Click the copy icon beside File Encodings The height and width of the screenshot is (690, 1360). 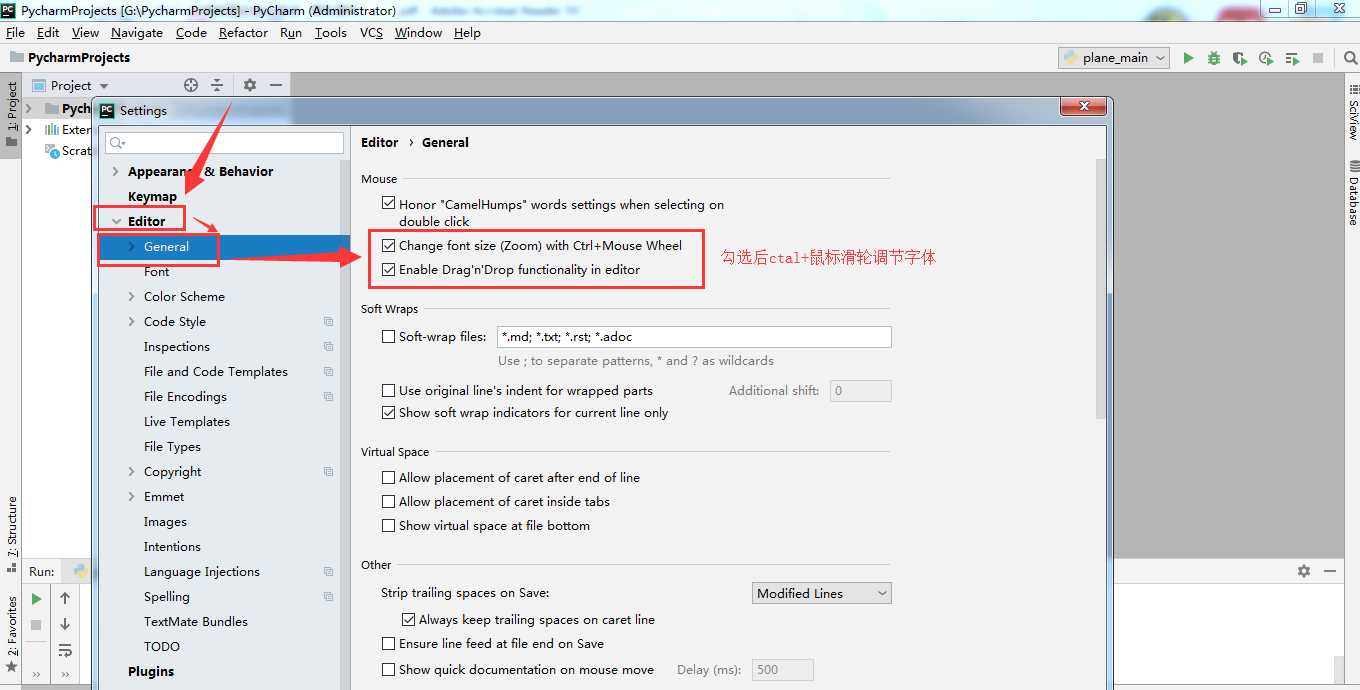tap(328, 397)
